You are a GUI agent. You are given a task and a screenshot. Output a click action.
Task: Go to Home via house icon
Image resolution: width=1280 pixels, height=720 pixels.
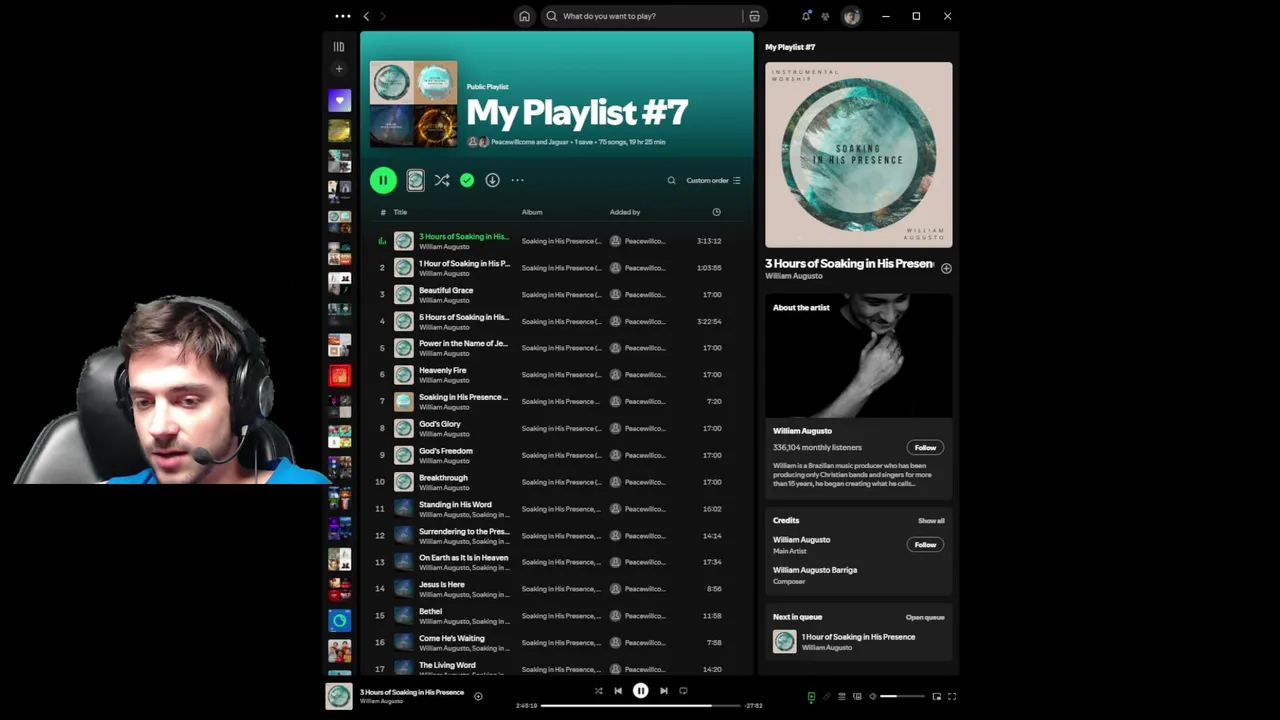[x=524, y=16]
